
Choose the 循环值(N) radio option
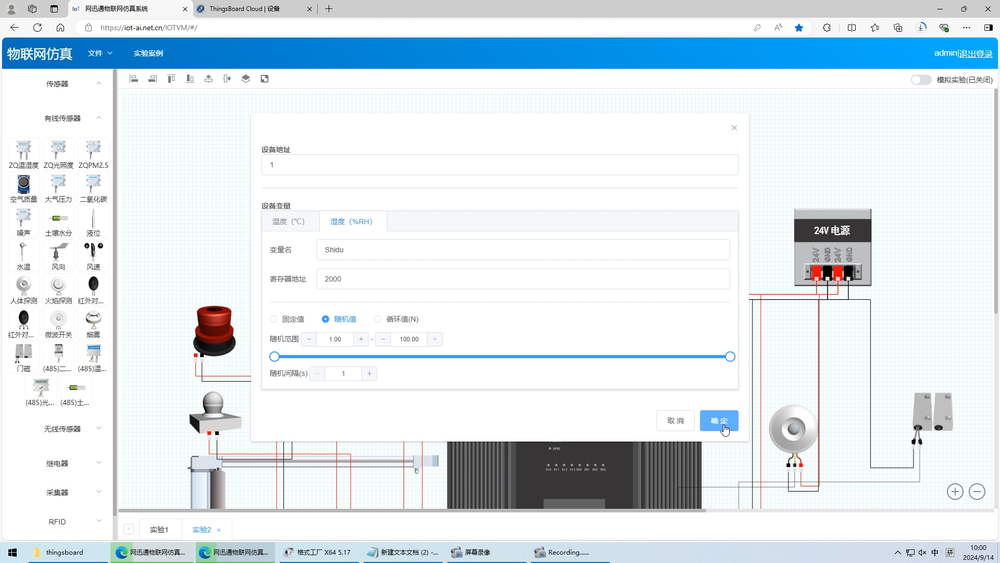coord(378,319)
